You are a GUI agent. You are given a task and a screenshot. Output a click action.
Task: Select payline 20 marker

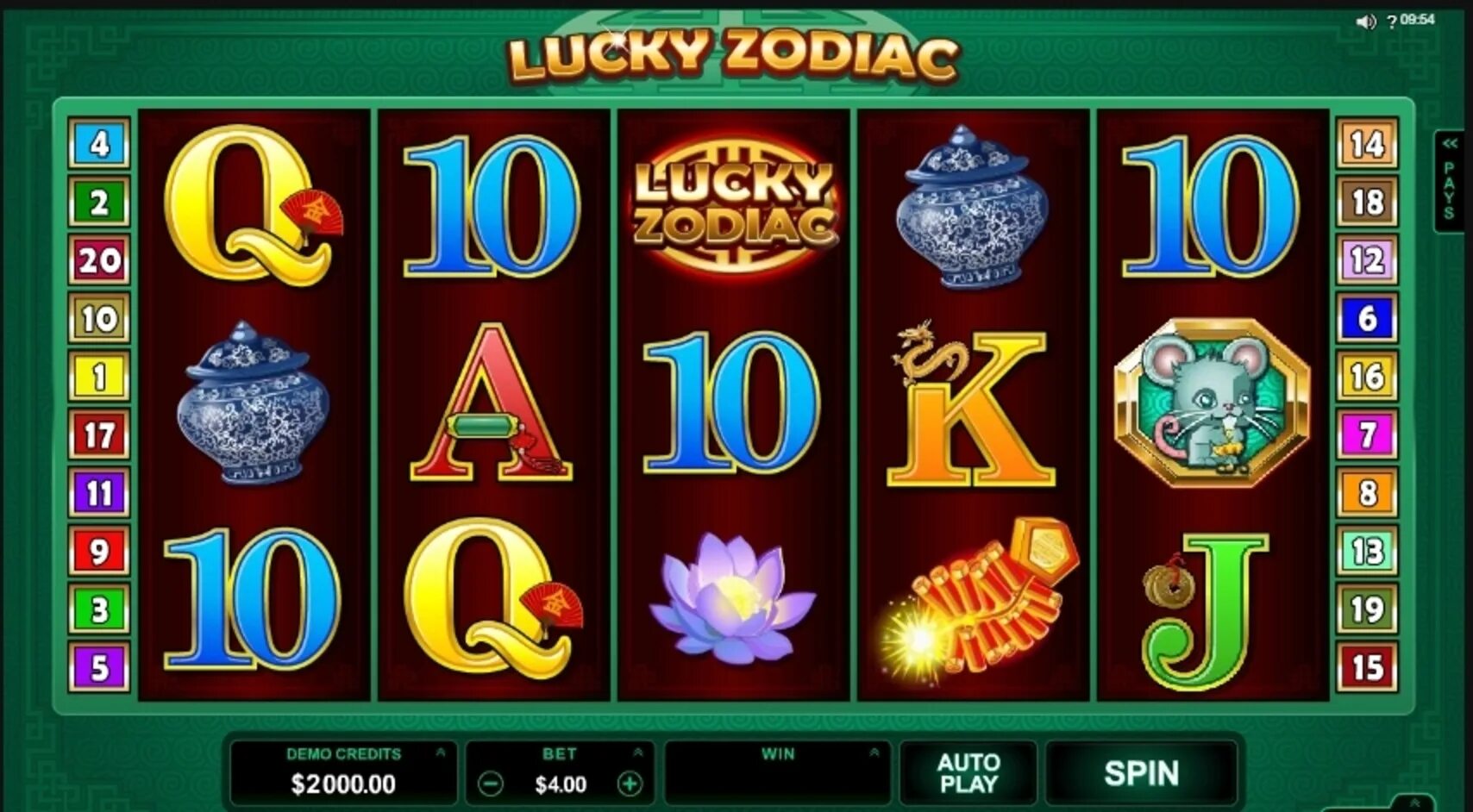point(99,259)
